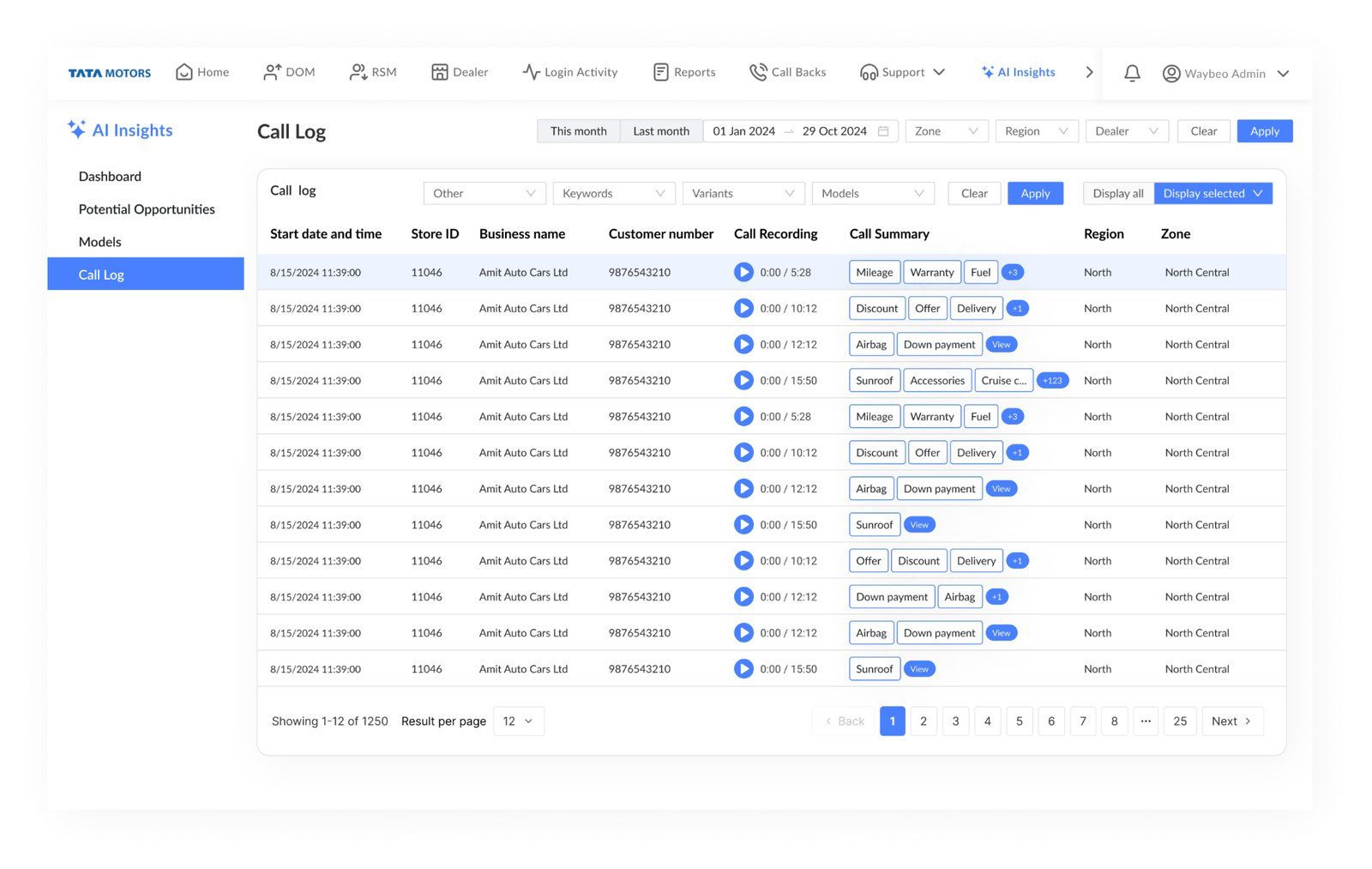1372x869 pixels.
Task: Toggle the This month filter
Action: (x=578, y=131)
